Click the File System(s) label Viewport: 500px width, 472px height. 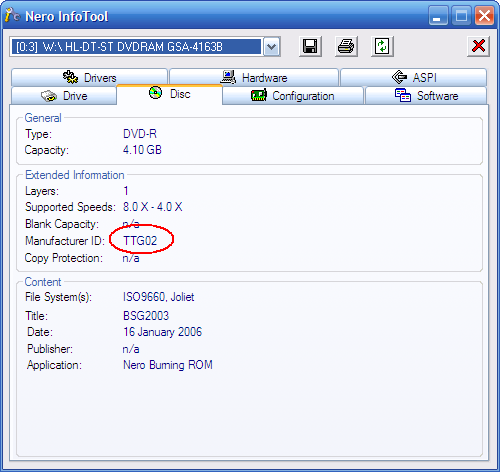pyautogui.click(x=58, y=297)
